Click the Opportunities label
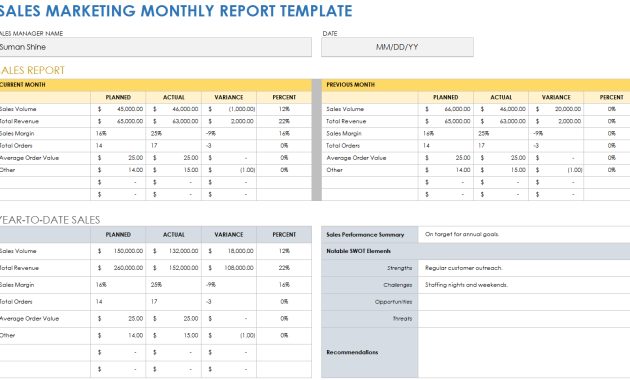The width and height of the screenshot is (630, 380). point(393,302)
